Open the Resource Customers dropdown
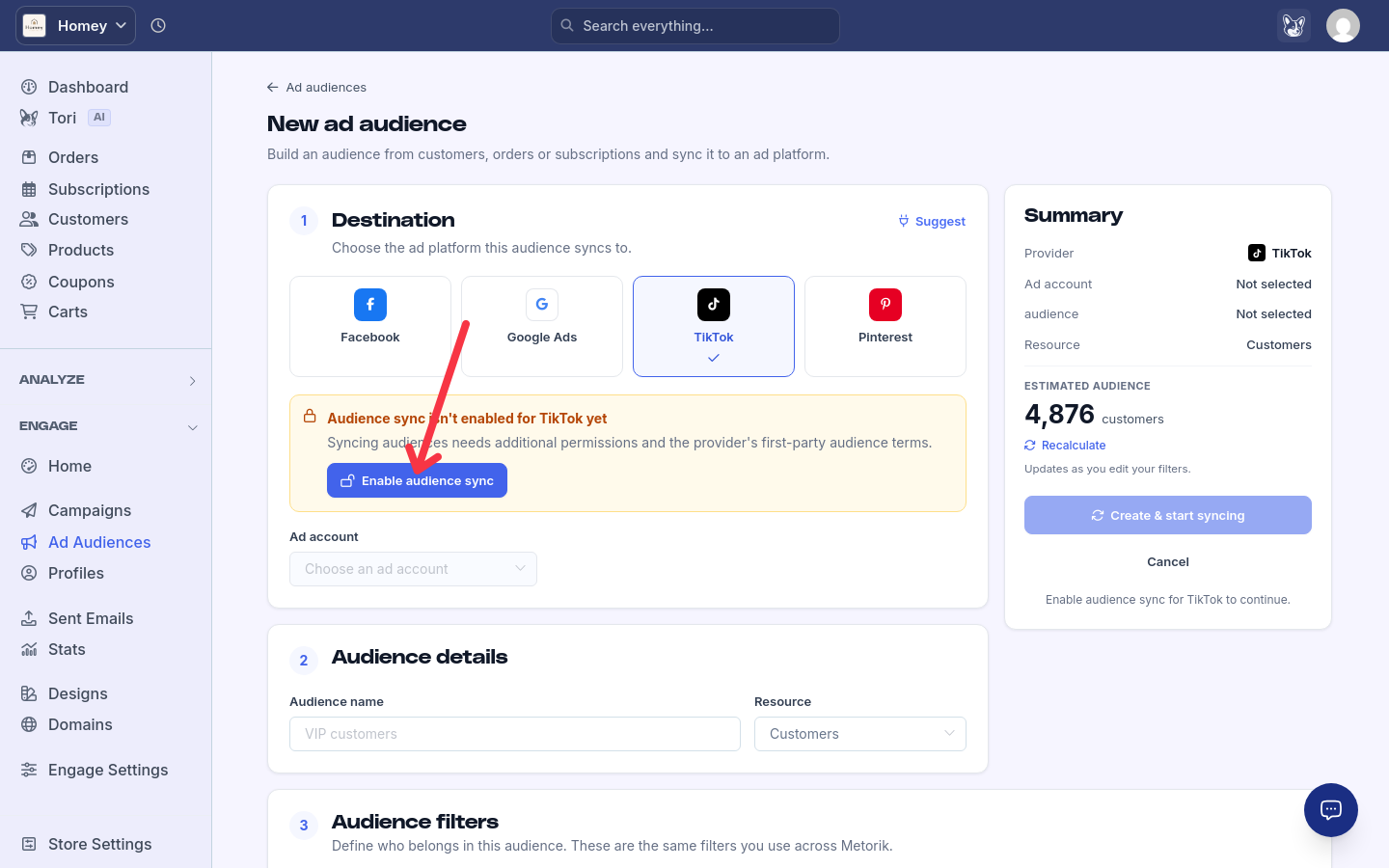Viewport: 1389px width, 868px height. tap(860, 734)
